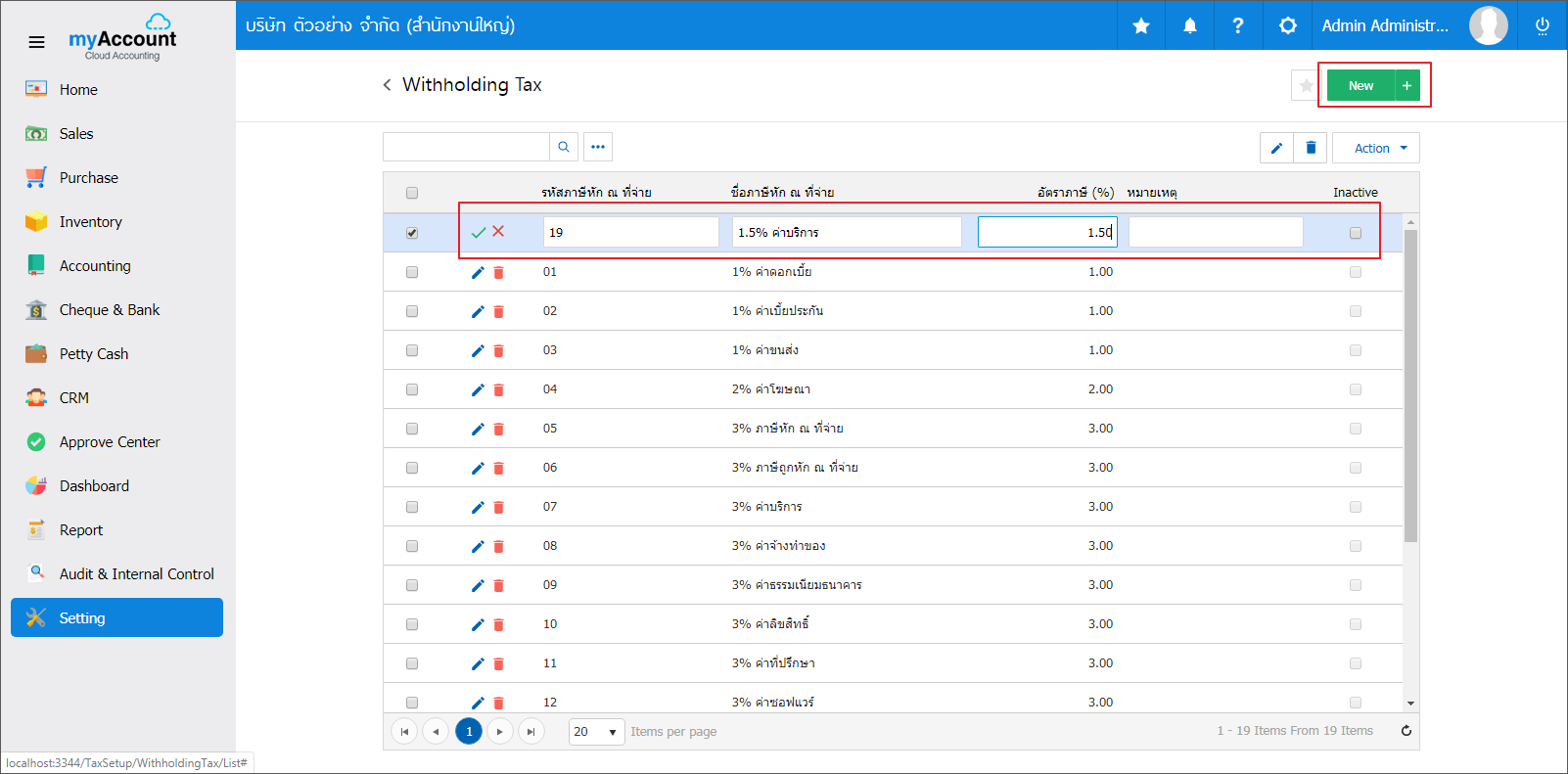
Task: Edit row 10 with pencil icon
Action: [x=478, y=624]
